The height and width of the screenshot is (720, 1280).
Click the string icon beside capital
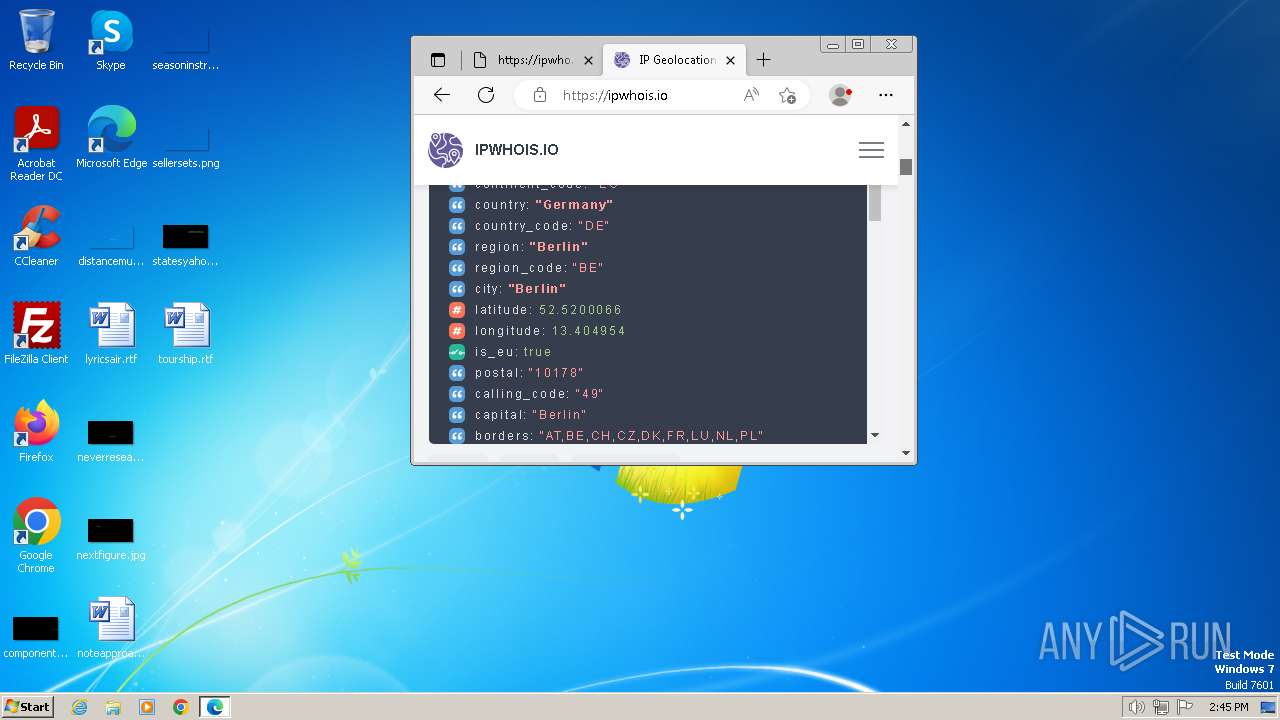(457, 415)
